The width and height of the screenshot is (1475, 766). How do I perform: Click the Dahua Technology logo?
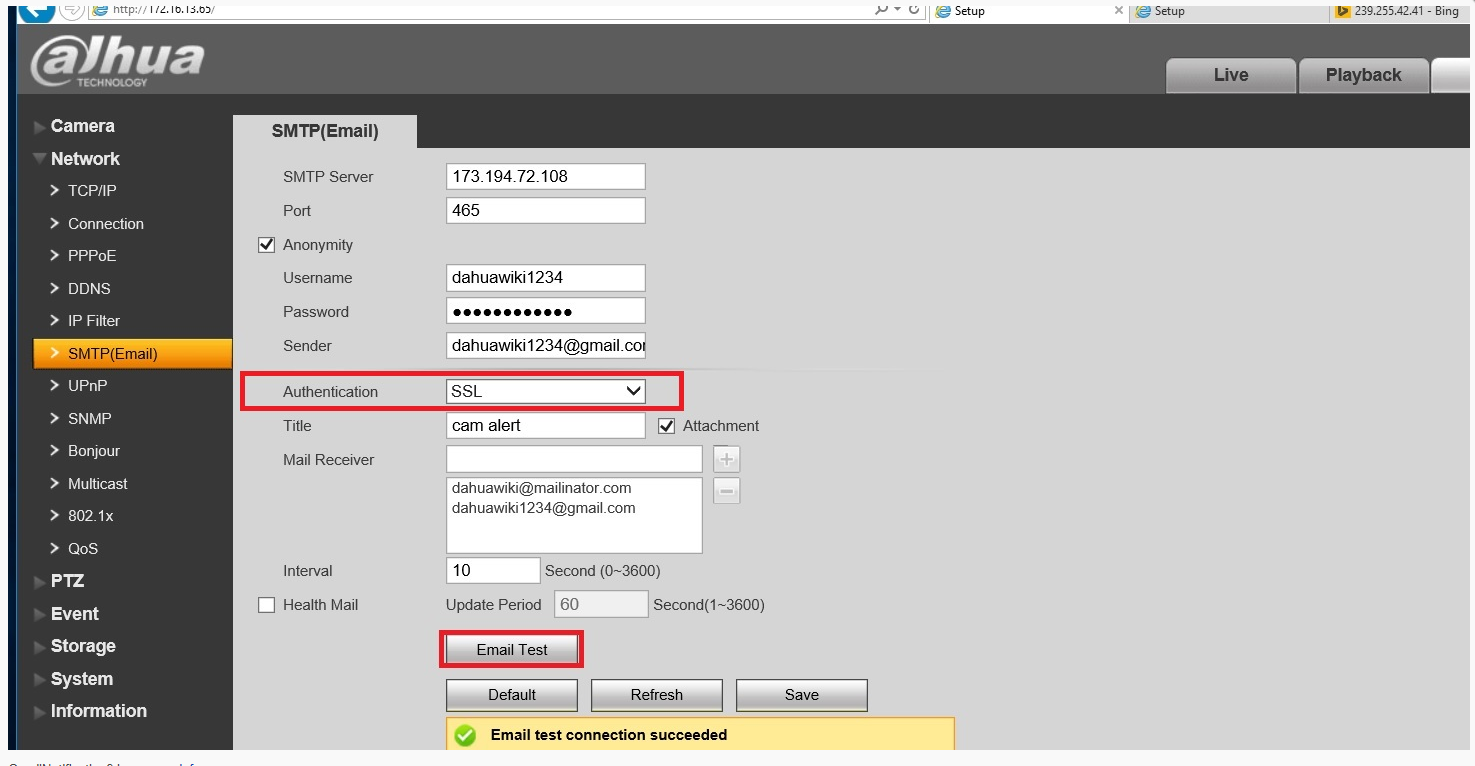tap(117, 62)
